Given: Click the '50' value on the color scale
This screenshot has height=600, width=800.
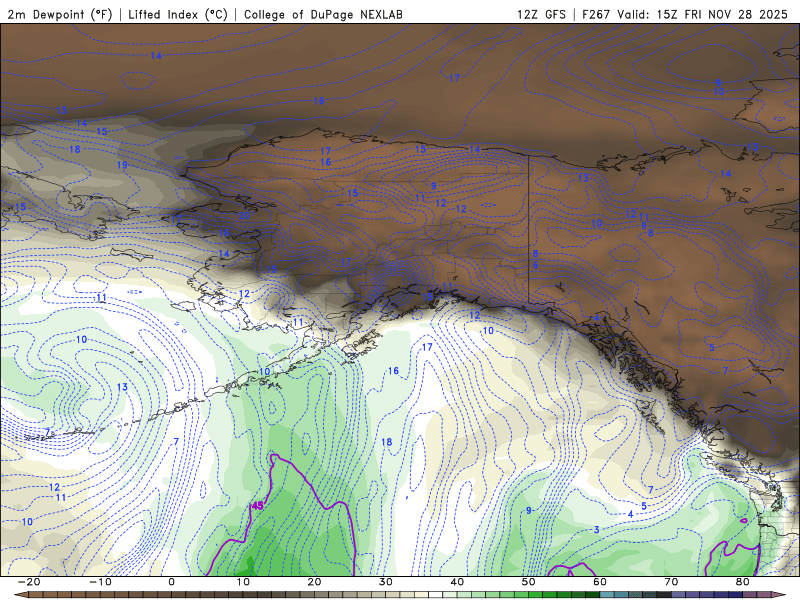Looking at the screenshot, I should 529,582.
